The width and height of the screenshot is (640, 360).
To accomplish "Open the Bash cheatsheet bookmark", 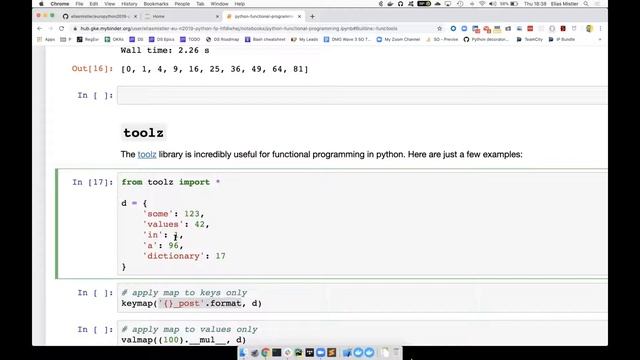I will tap(265, 40).
